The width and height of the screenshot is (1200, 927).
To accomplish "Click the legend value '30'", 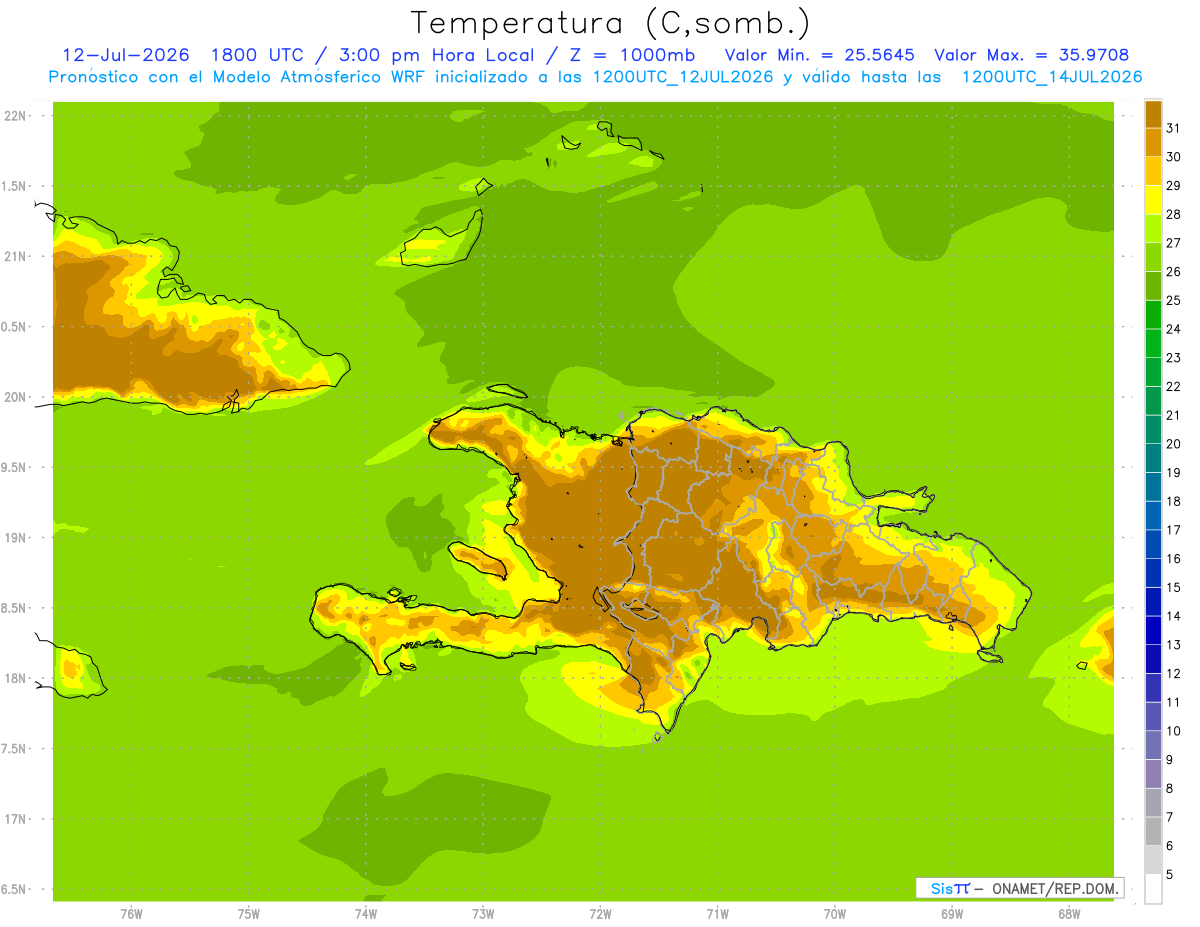I will click(x=1173, y=157).
